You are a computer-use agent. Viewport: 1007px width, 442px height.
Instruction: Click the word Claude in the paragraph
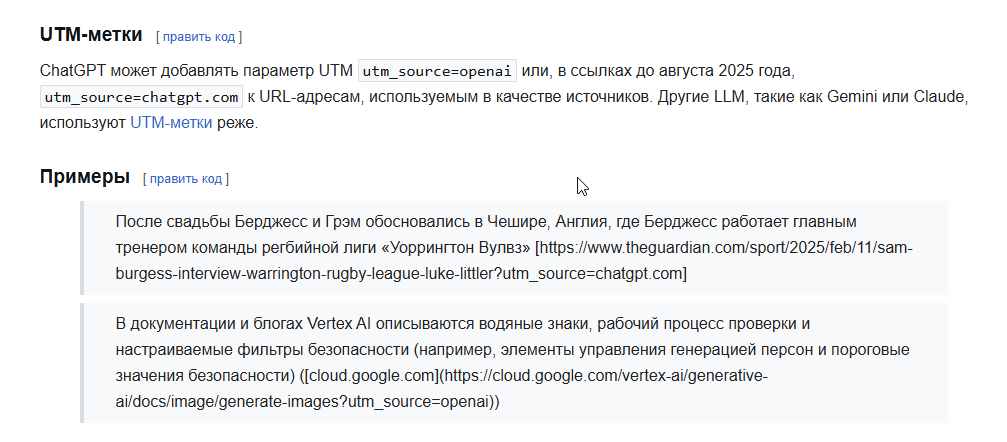click(937, 97)
